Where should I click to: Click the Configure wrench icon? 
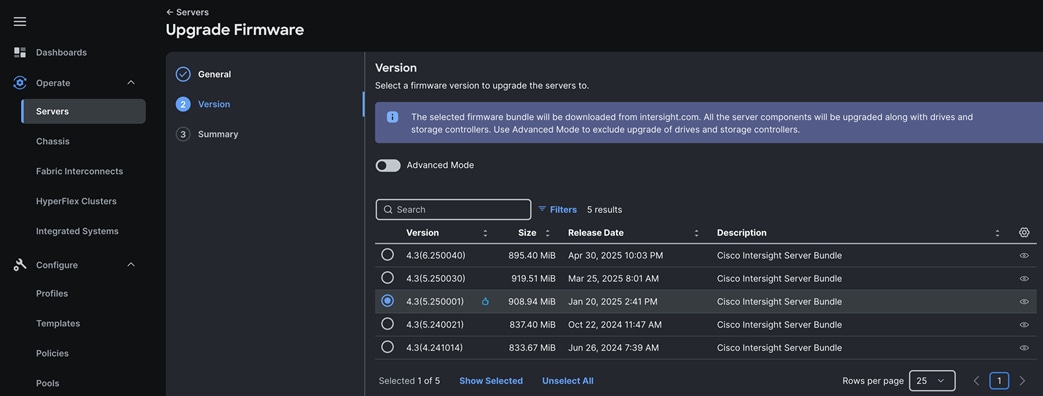pos(20,265)
